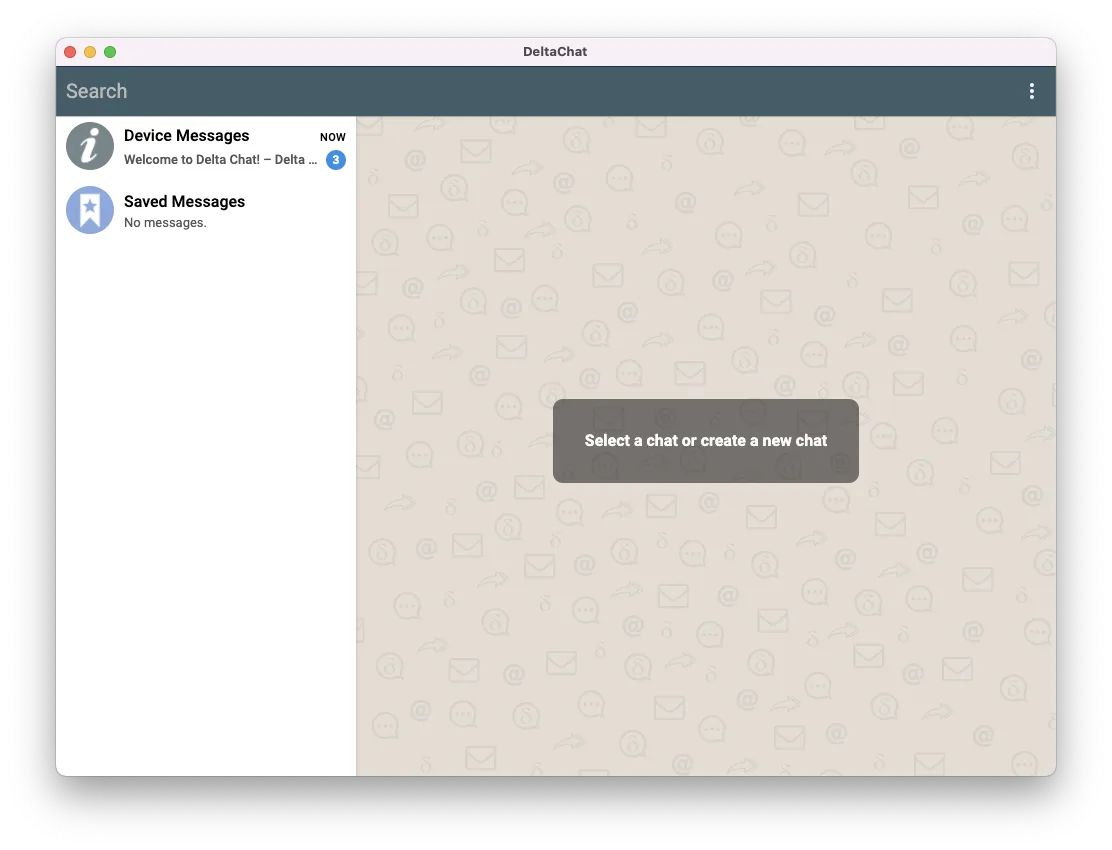1112x850 pixels.
Task: Click the divider between chat list and chat area
Action: pyautogui.click(x=356, y=450)
